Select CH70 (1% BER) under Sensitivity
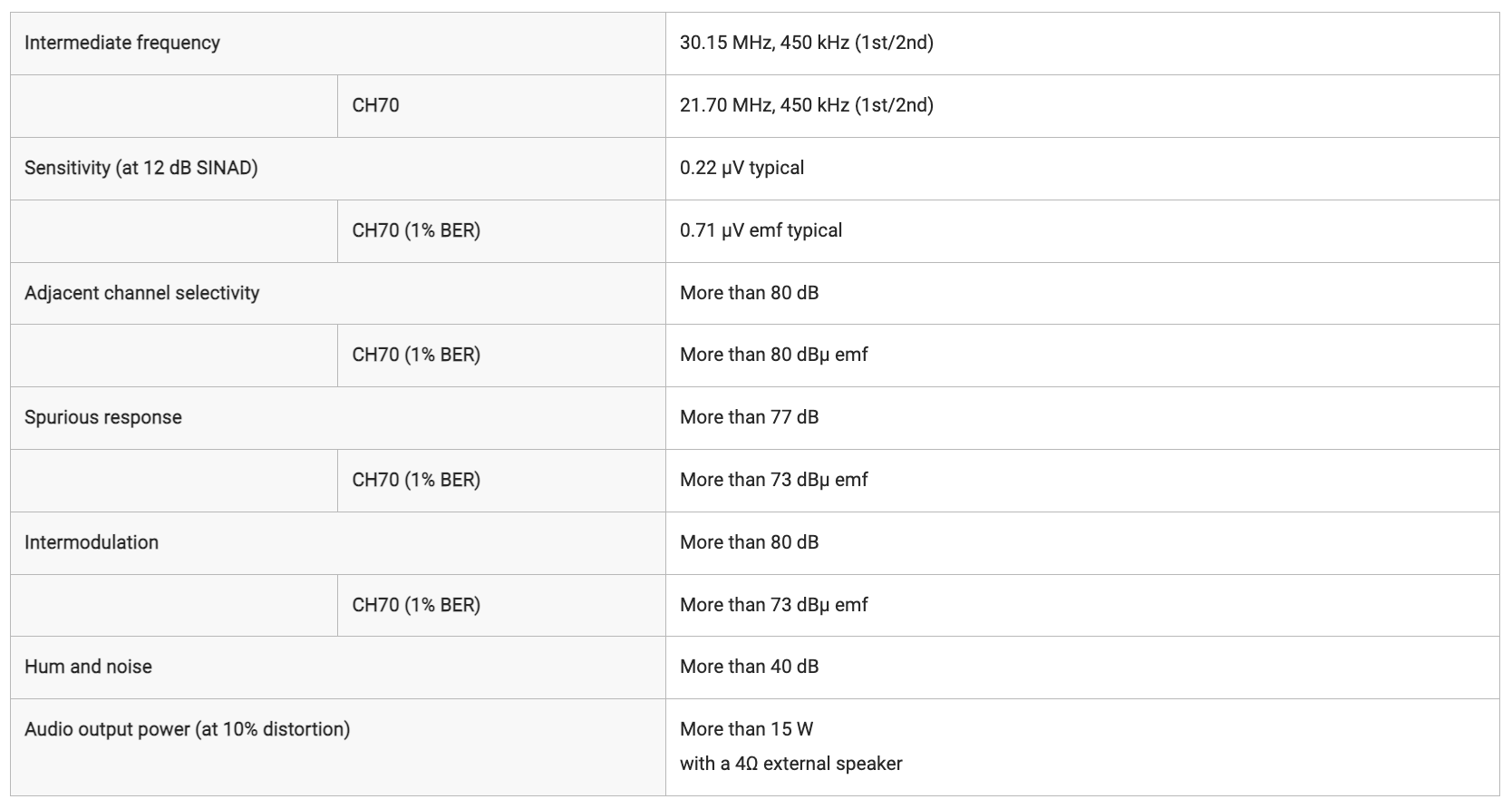1512x809 pixels. (x=501, y=231)
